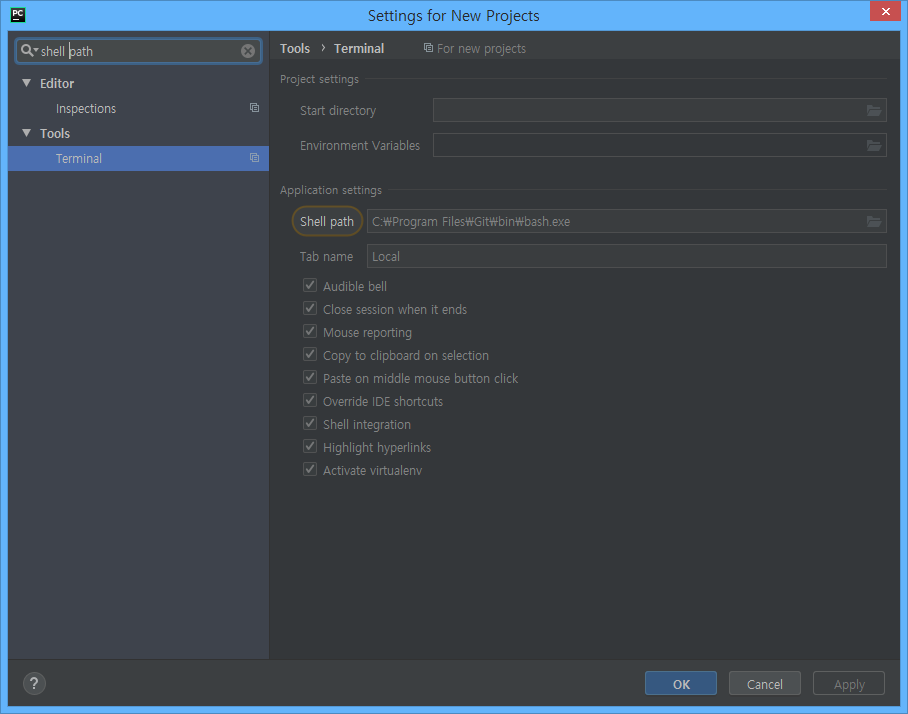Click the 'Tab name' label
This screenshot has width=908, height=714.
[326, 257]
